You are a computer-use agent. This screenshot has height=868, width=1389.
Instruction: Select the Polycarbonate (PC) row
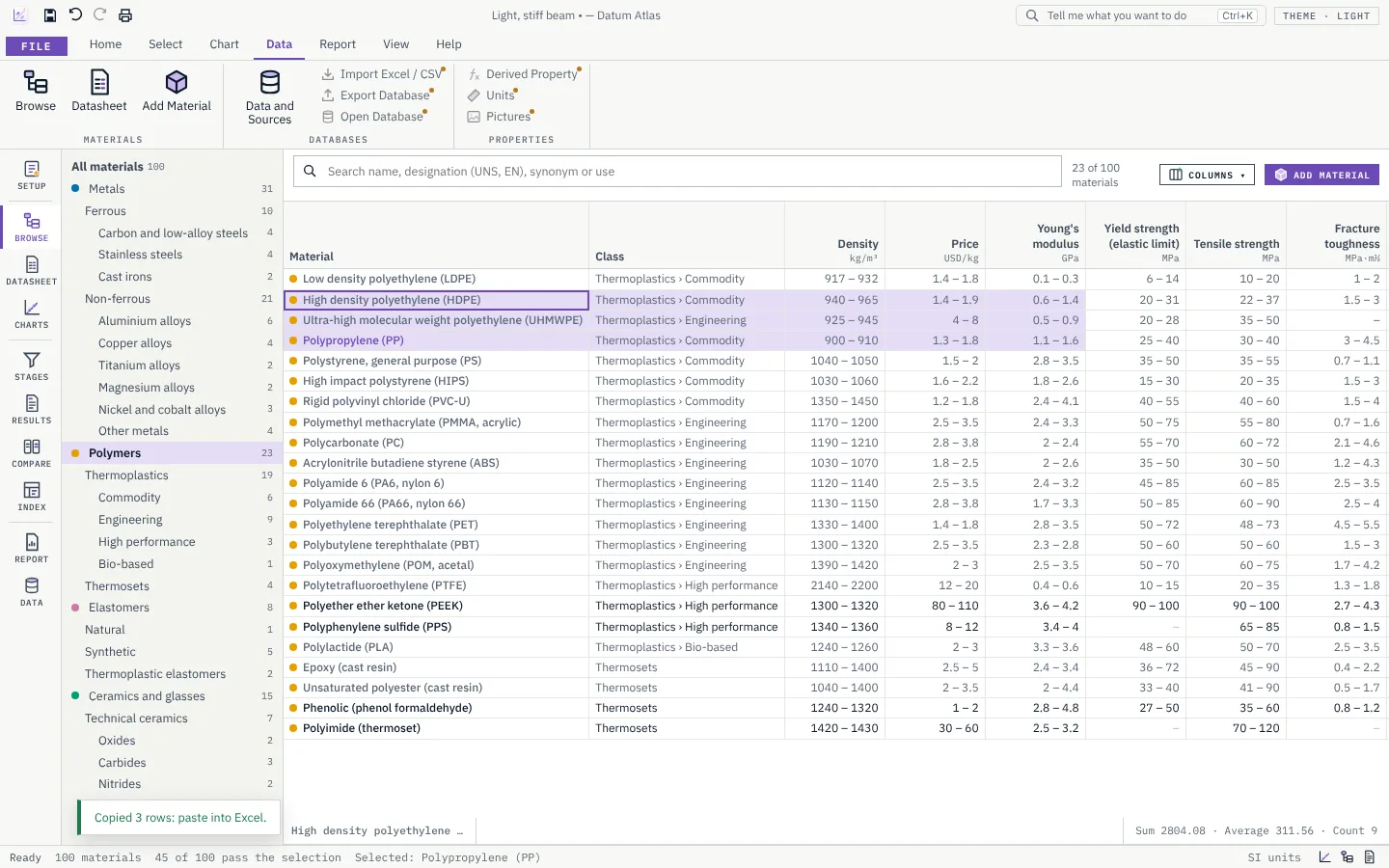[835, 443]
